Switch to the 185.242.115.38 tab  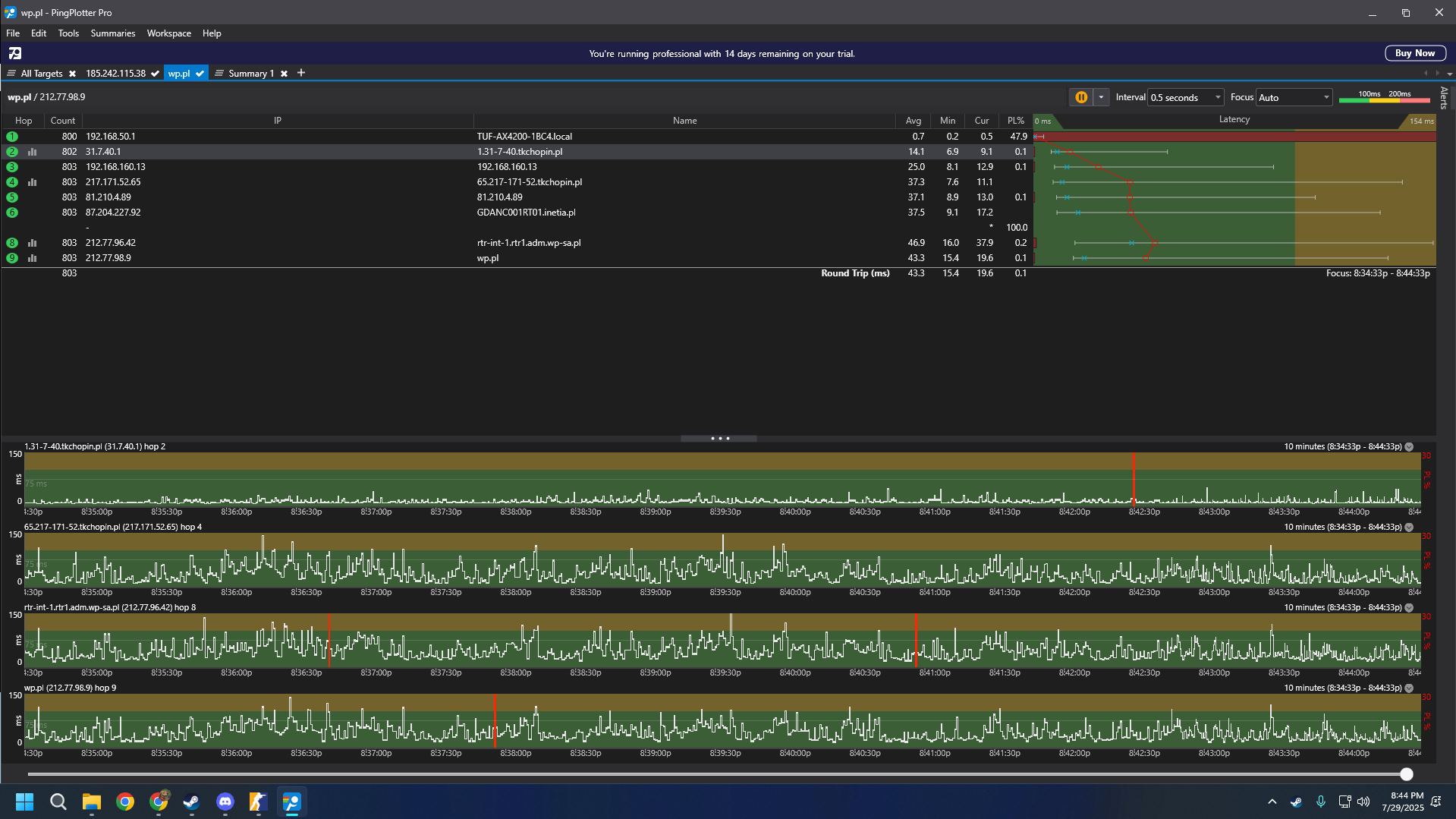pos(115,74)
